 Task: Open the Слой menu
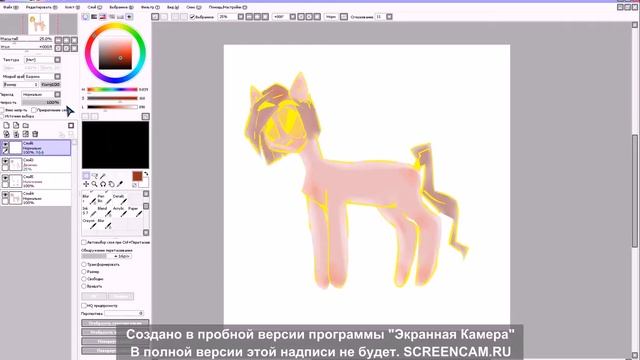click(95, 7)
